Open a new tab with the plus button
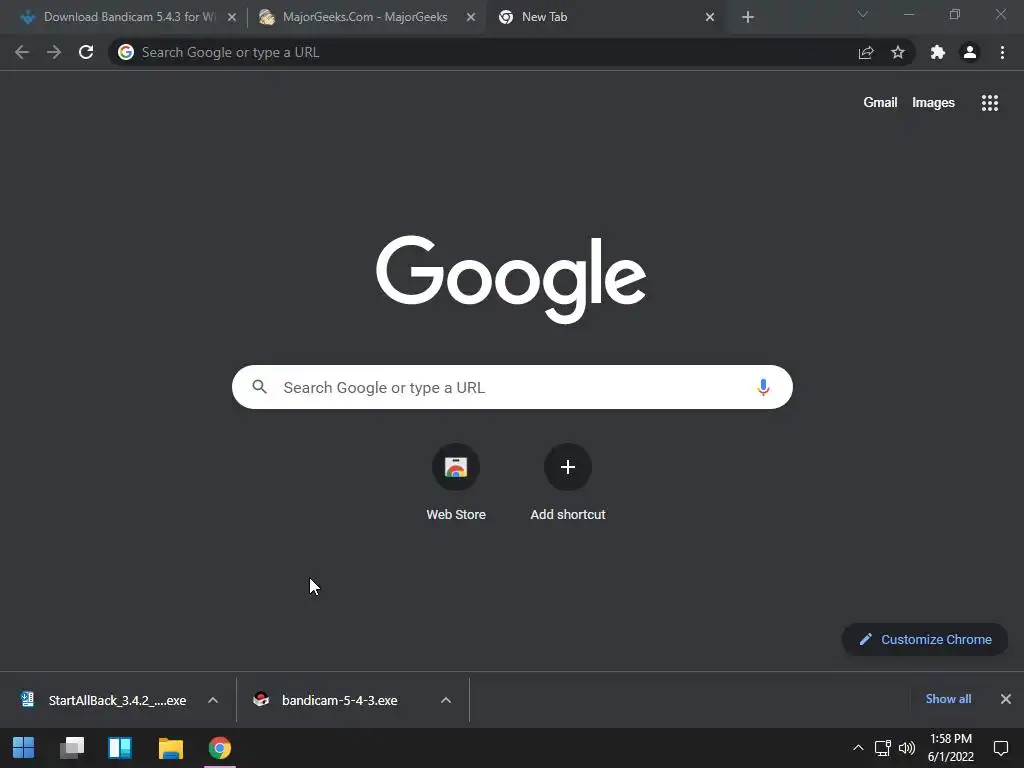 [x=748, y=17]
